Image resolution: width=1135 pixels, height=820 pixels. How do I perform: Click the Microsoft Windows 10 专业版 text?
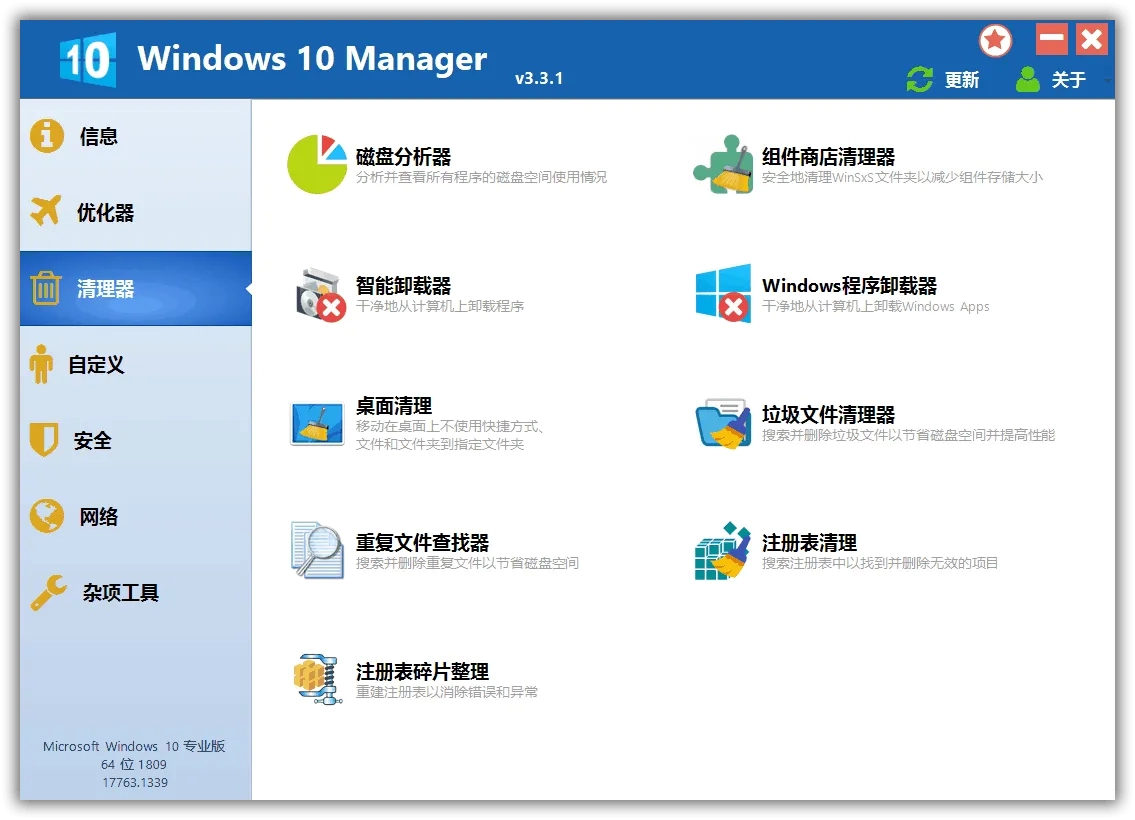[x=134, y=746]
